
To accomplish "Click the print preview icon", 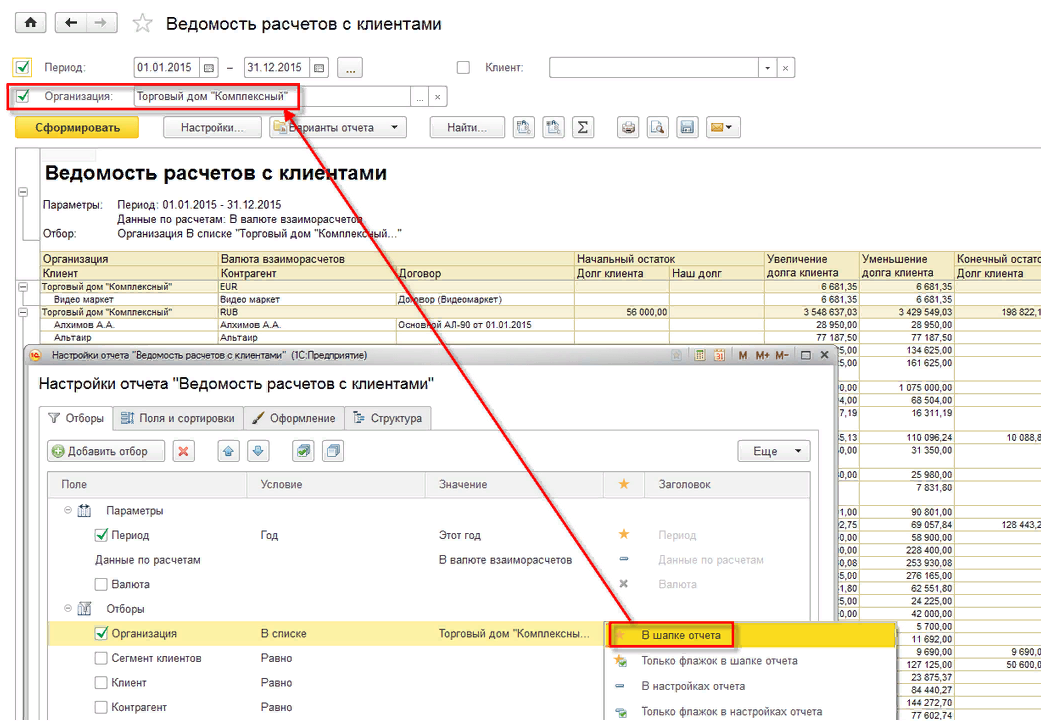I will tap(658, 127).
